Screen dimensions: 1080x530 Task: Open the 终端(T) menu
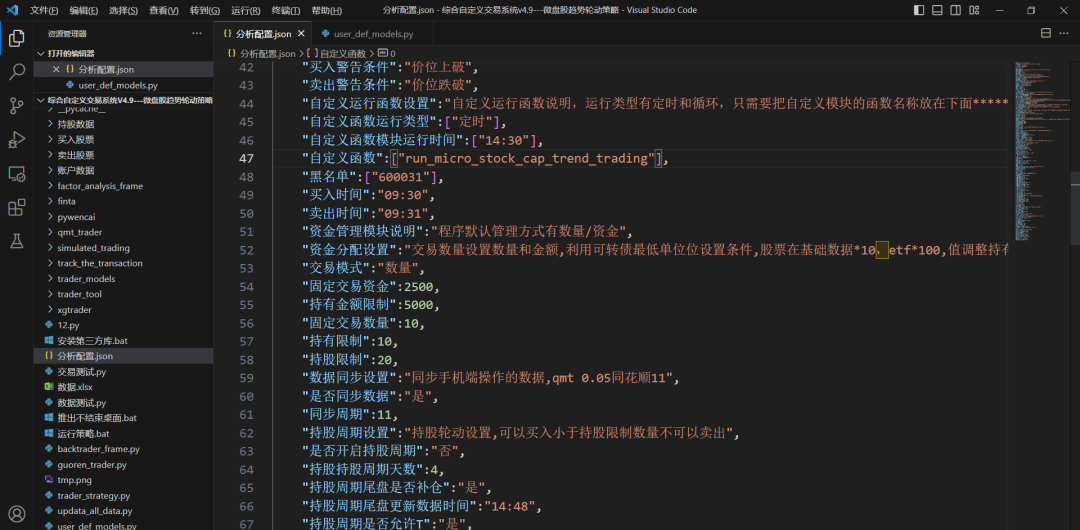[286, 10]
